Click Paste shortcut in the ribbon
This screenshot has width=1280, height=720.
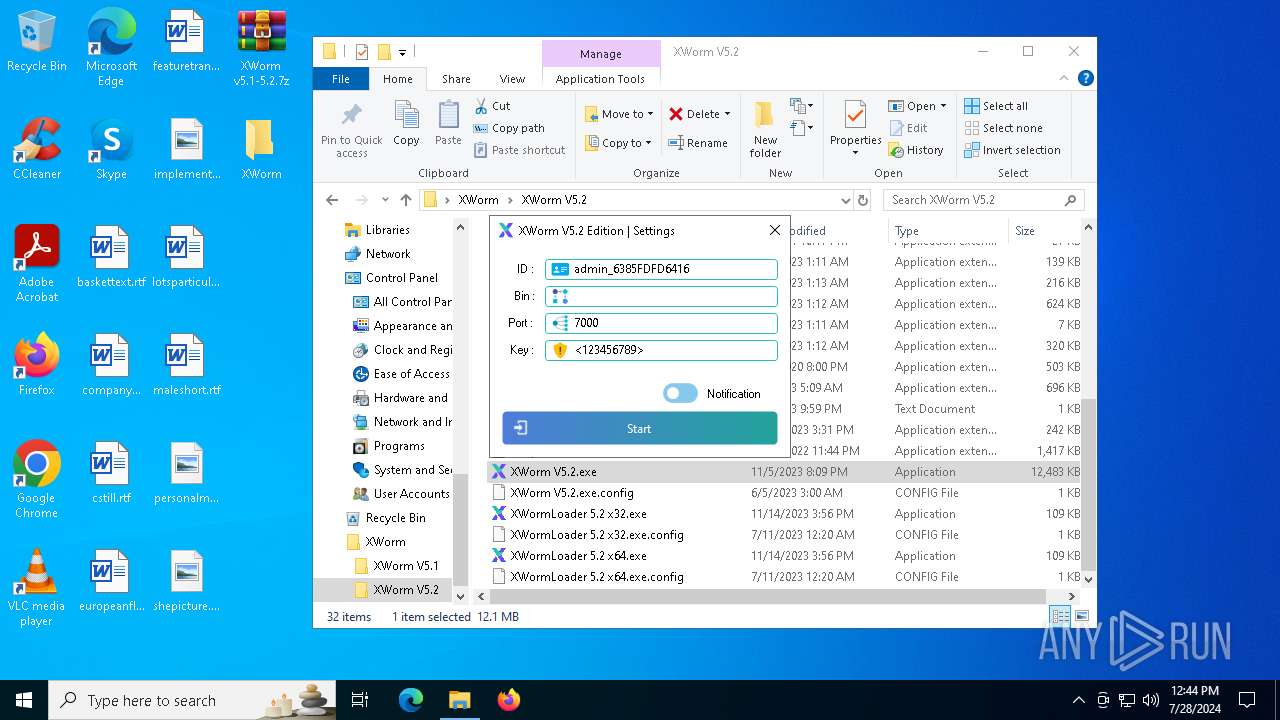tap(519, 150)
